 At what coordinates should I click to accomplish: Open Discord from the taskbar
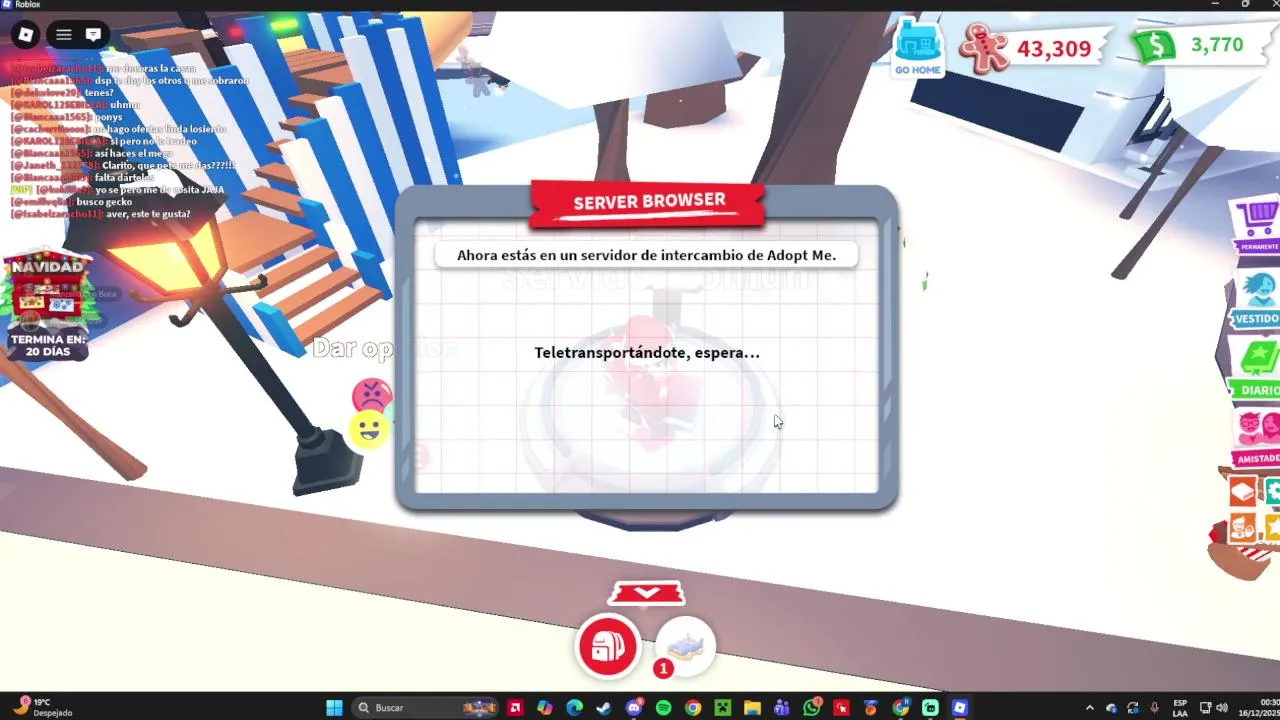tap(634, 708)
